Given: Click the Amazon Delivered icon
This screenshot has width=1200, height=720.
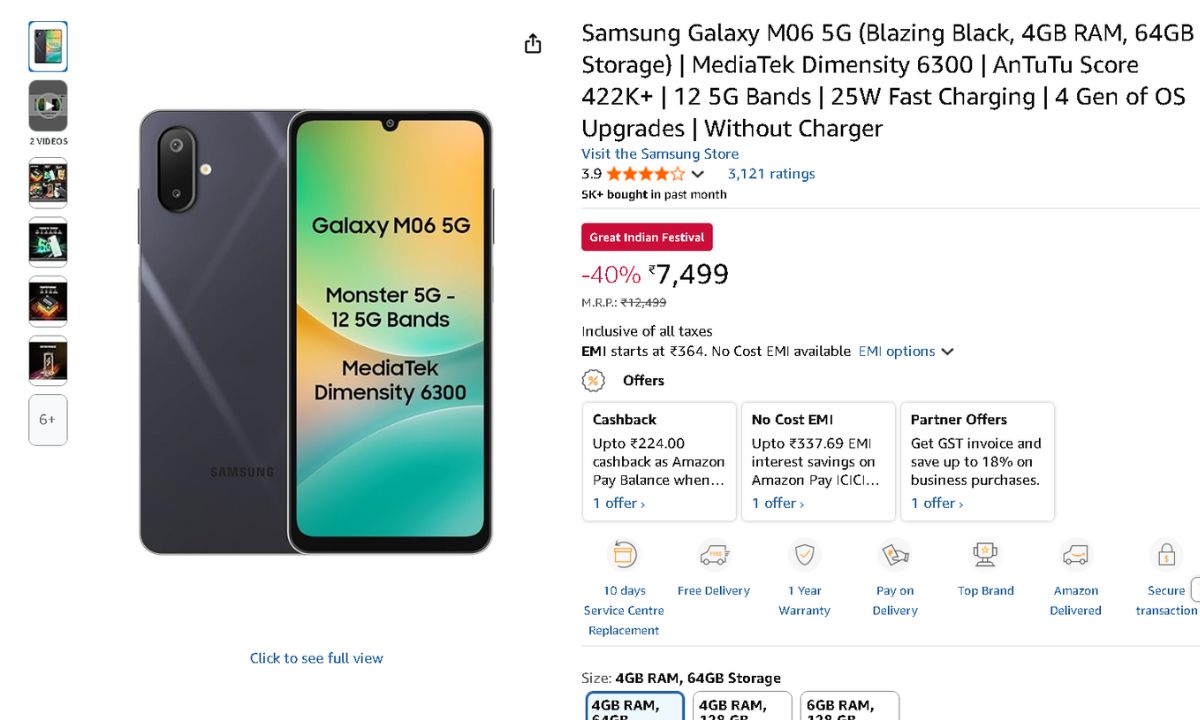Looking at the screenshot, I should click(1075, 554).
